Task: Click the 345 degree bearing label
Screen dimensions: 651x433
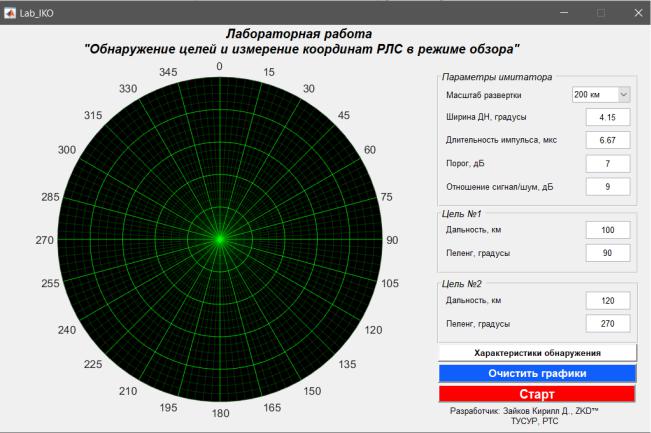Action: coord(168,72)
